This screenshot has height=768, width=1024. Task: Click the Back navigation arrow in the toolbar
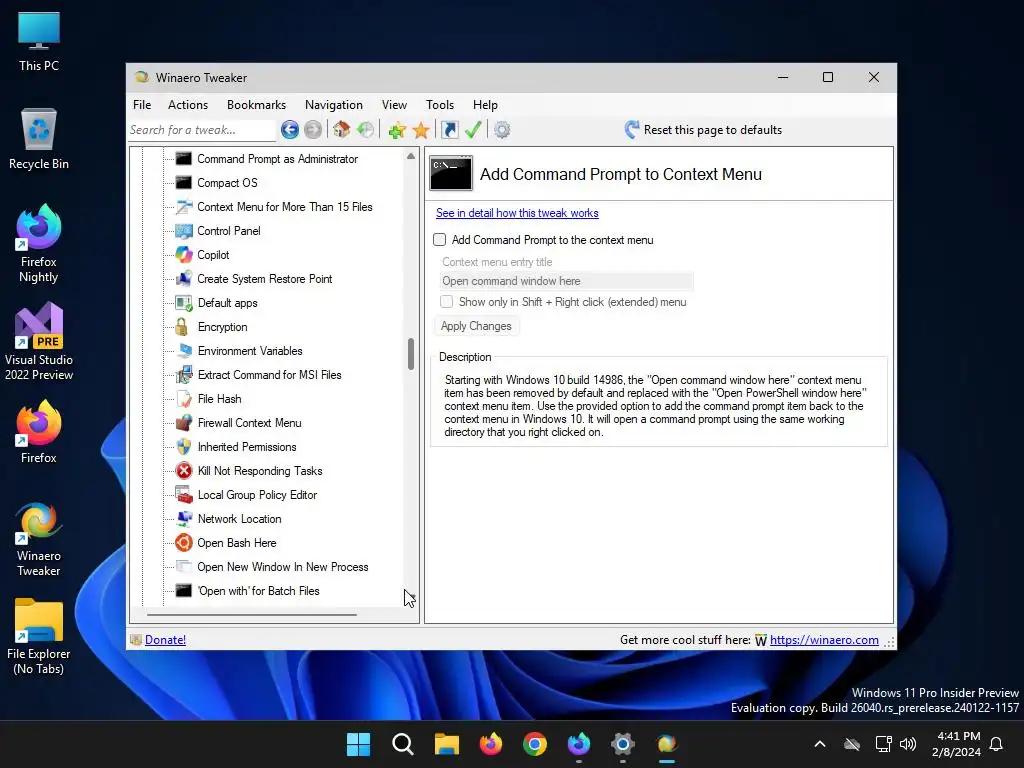pyautogui.click(x=290, y=130)
